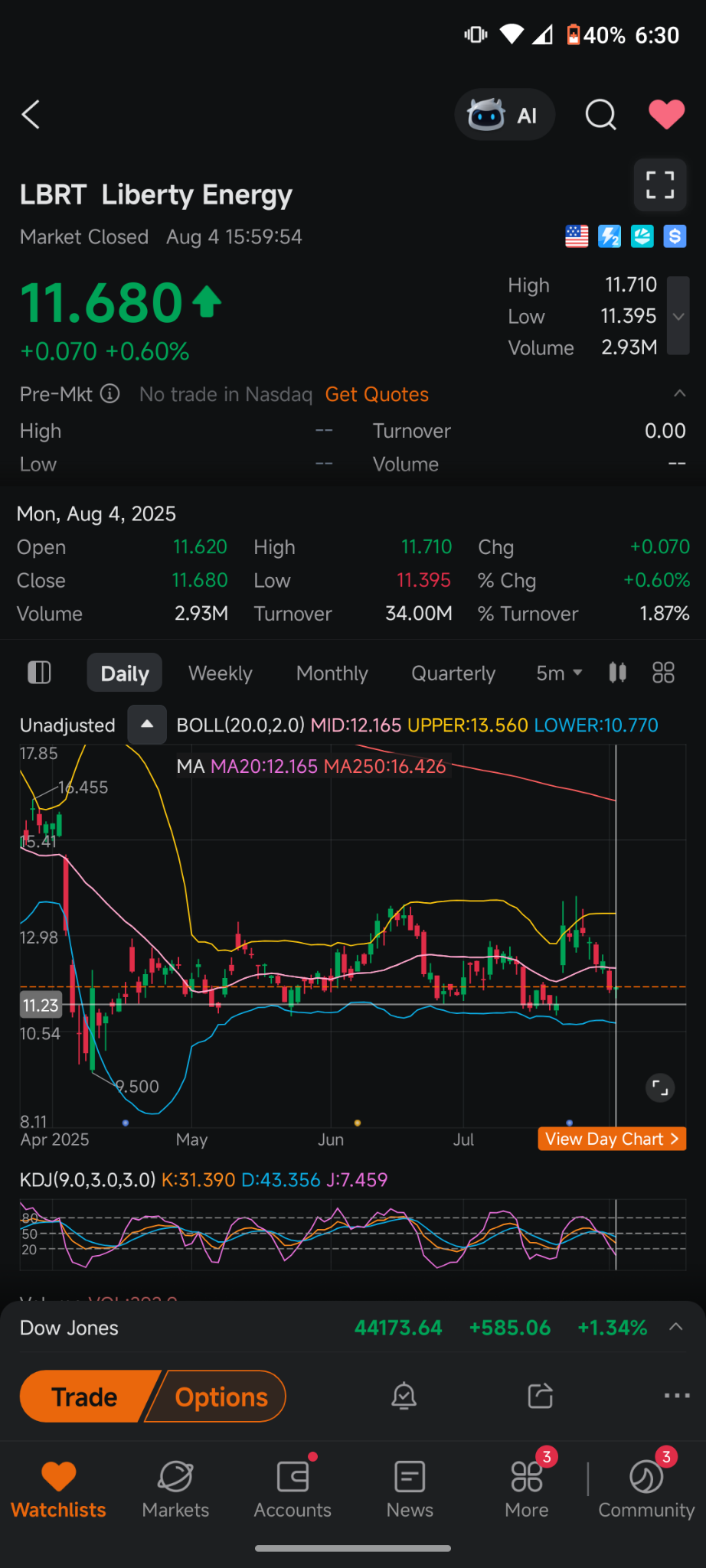Tap the blue dollar-sign badge
706x1568 pixels.
675,236
